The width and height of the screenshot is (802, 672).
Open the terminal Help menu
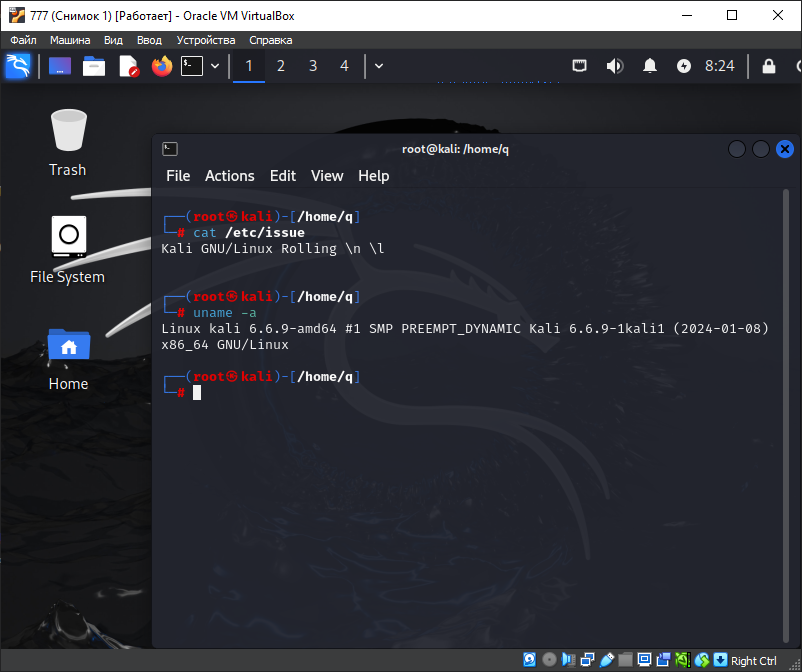[x=373, y=176]
